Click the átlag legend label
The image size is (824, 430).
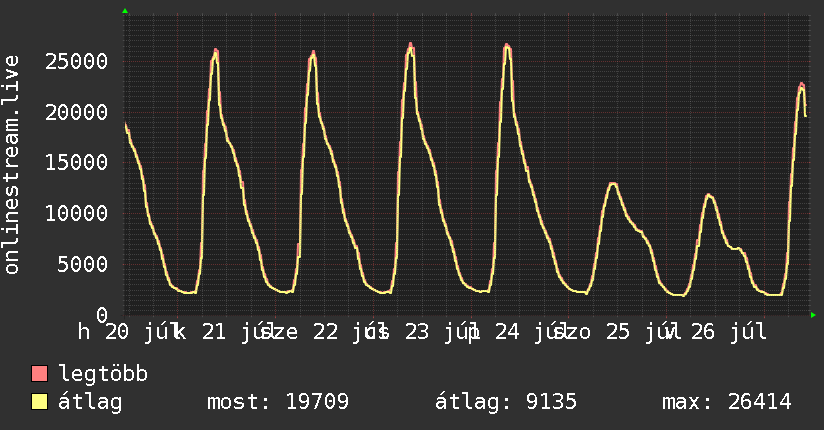(x=90, y=402)
